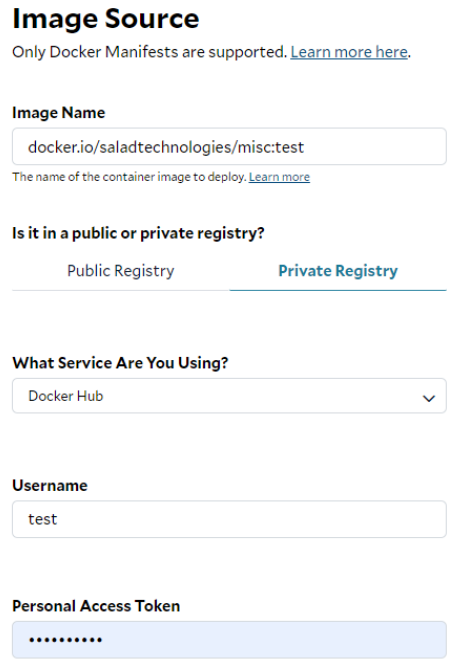Click the 'What Service Are You Using?' label
Image resolution: width=451 pixels, height=662 pixels.
[120, 363]
